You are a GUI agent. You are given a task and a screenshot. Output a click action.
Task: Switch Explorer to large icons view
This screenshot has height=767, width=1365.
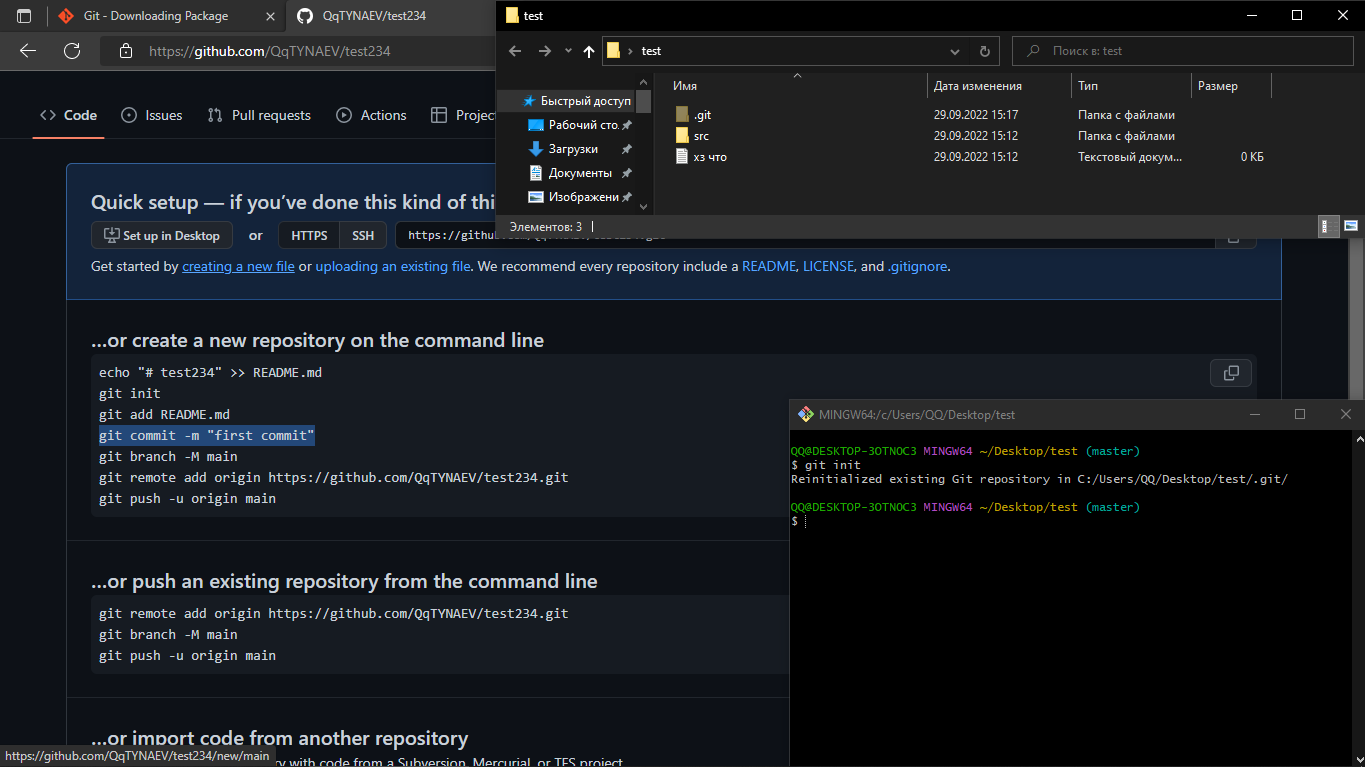point(1351,226)
